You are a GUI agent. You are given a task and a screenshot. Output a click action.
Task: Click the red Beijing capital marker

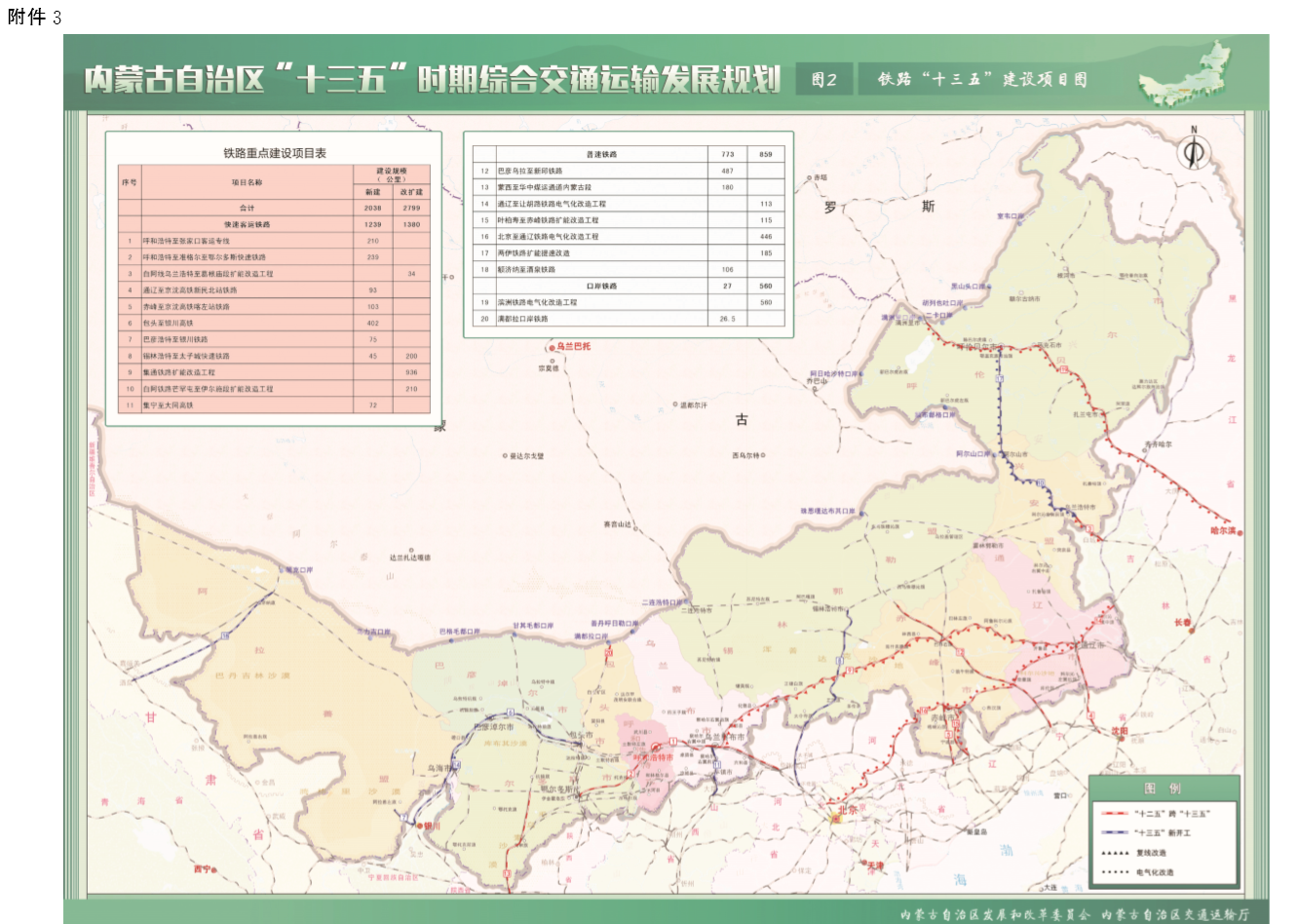pyautogui.click(x=835, y=817)
